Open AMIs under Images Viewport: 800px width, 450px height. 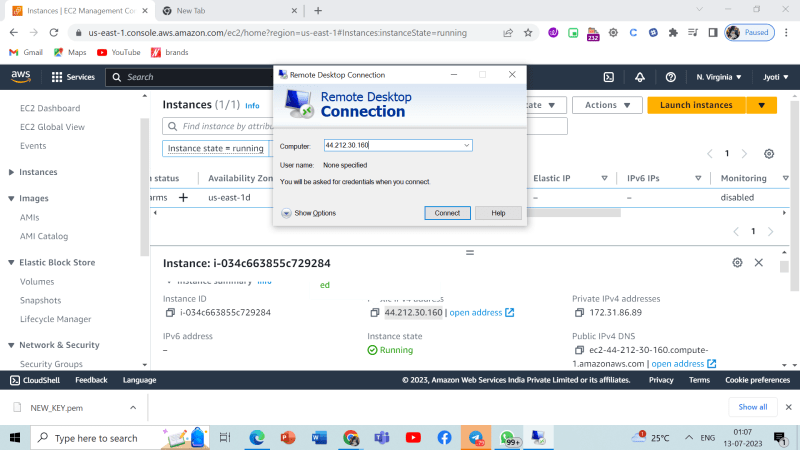(x=30, y=217)
